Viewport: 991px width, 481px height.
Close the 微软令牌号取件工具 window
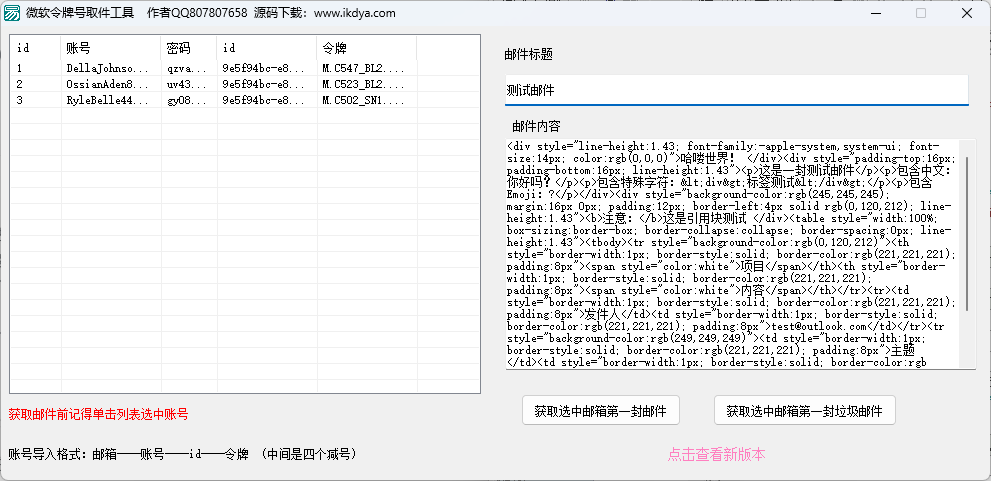(x=967, y=13)
